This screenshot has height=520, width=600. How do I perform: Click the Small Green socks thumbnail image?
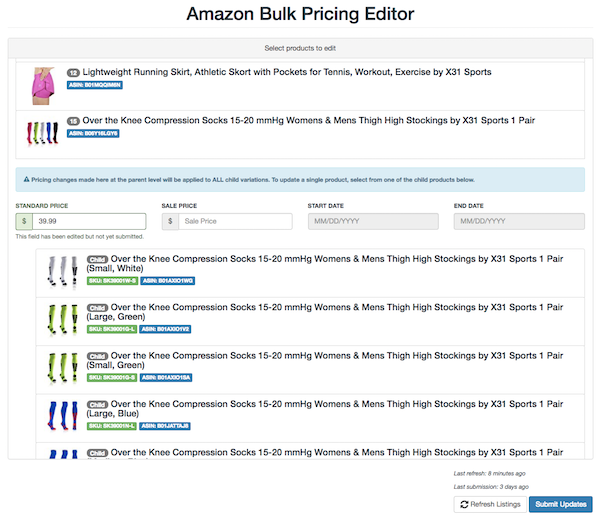pyautogui.click(x=63, y=368)
